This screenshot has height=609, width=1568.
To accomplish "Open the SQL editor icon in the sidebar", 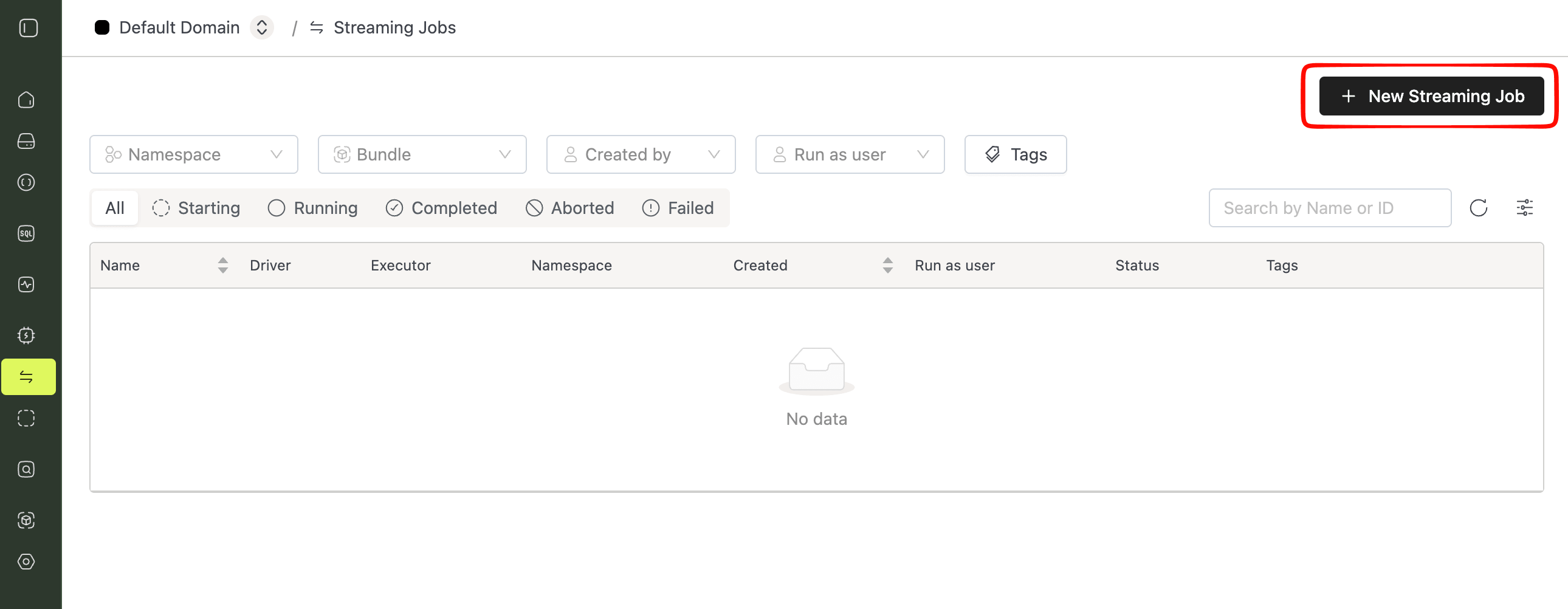I will pos(26,233).
